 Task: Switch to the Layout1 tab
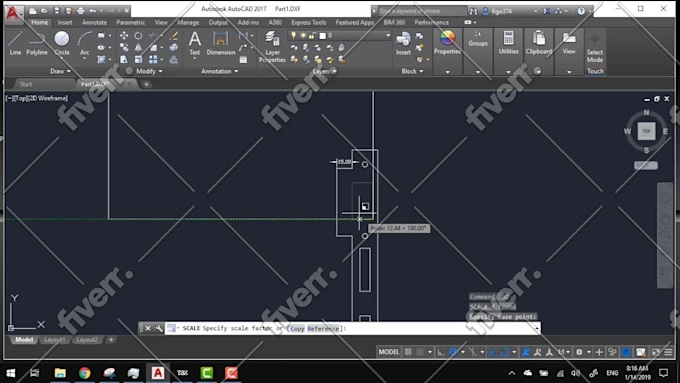(55, 340)
